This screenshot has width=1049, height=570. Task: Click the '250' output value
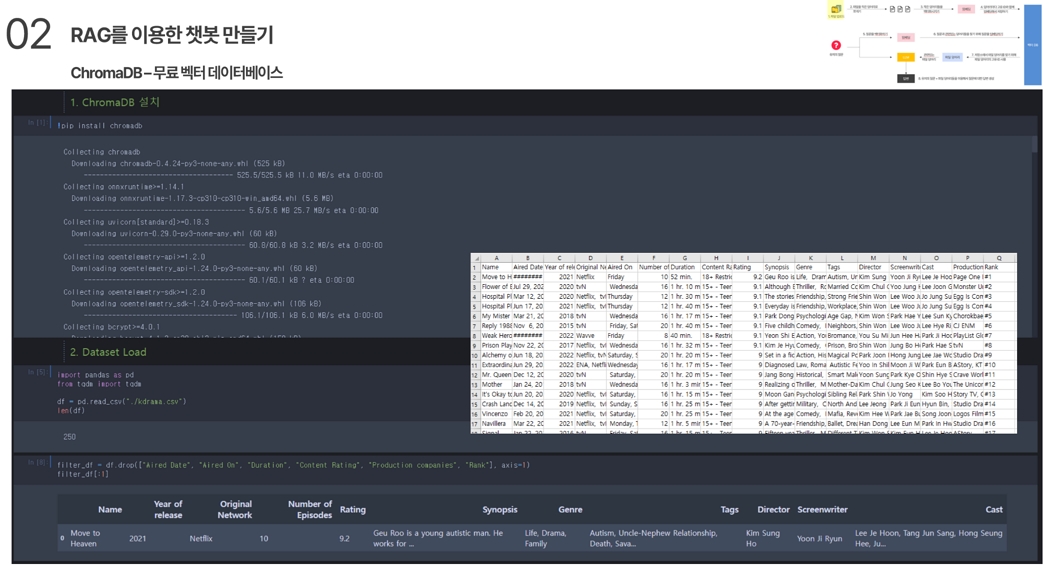70,437
